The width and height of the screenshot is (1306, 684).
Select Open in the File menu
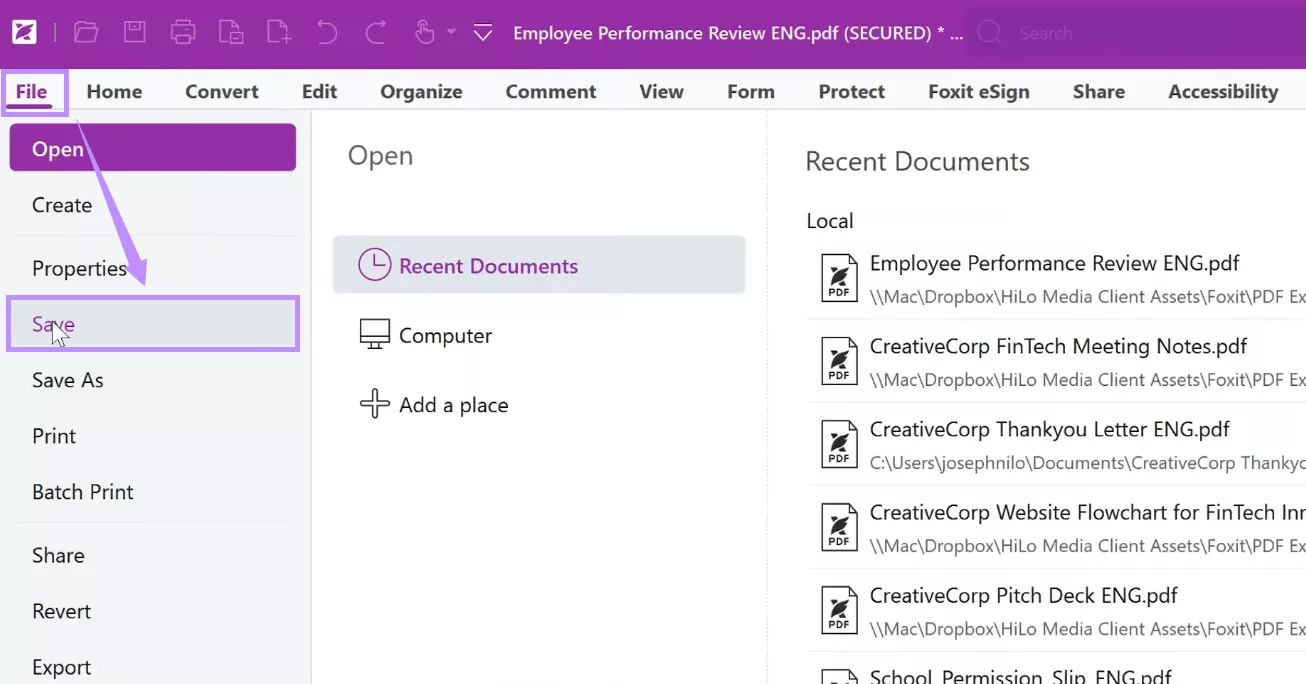(153, 148)
